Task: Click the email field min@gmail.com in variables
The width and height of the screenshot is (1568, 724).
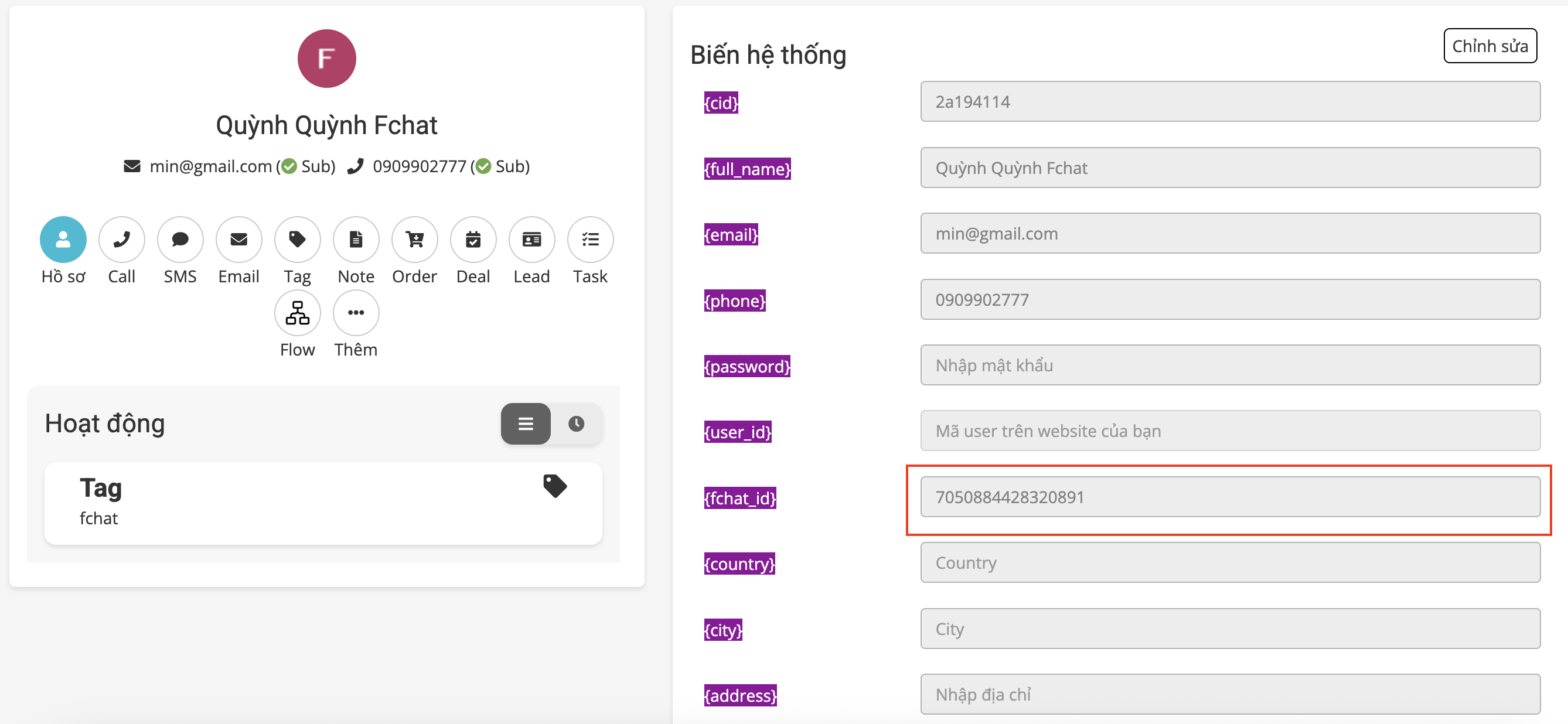Action: 1230,233
